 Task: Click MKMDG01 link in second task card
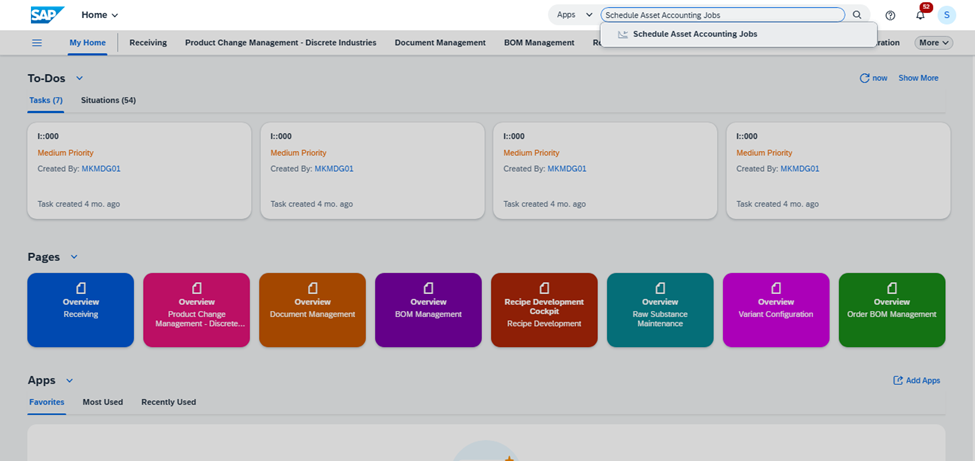[334, 169]
